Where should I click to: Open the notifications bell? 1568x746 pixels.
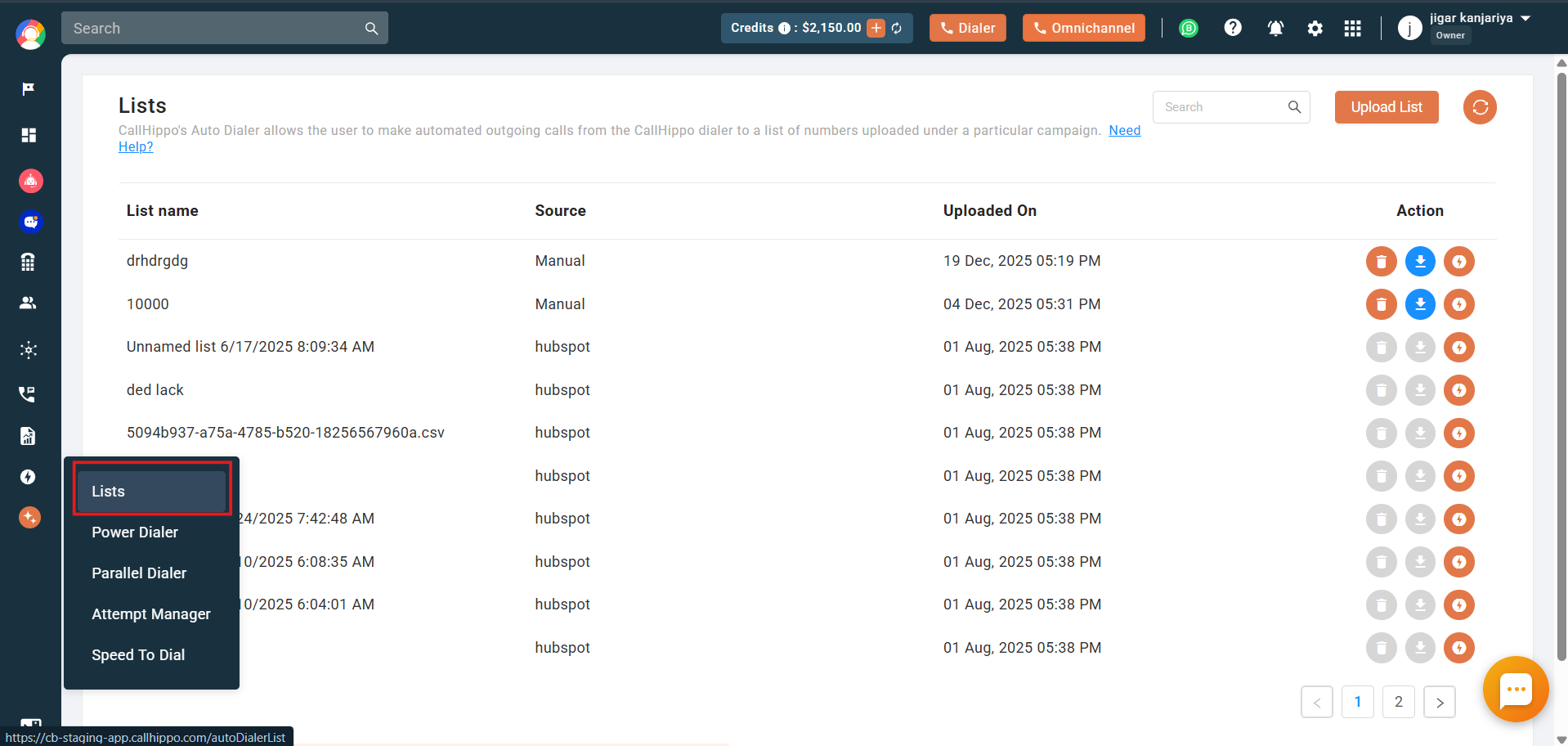[1275, 29]
